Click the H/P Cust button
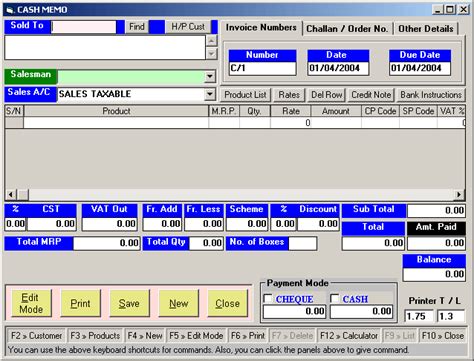The width and height of the screenshot is (474, 361). [188, 27]
